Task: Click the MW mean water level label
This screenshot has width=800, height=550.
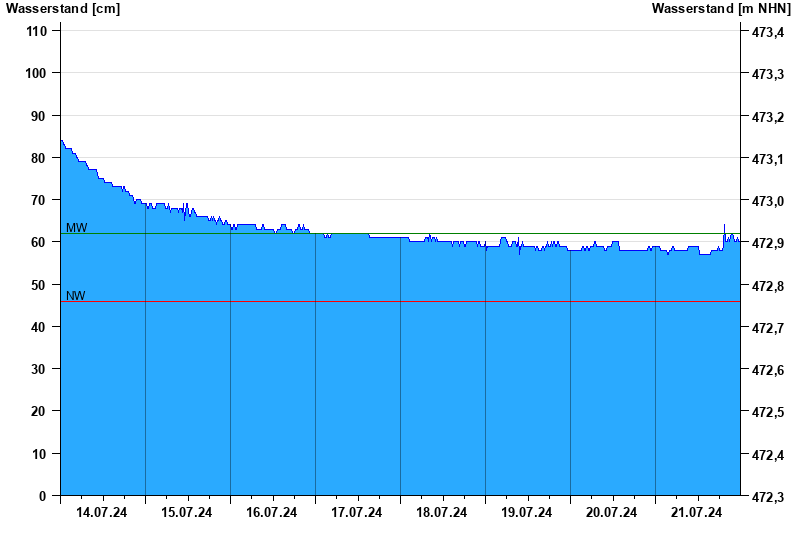Action: (77, 228)
